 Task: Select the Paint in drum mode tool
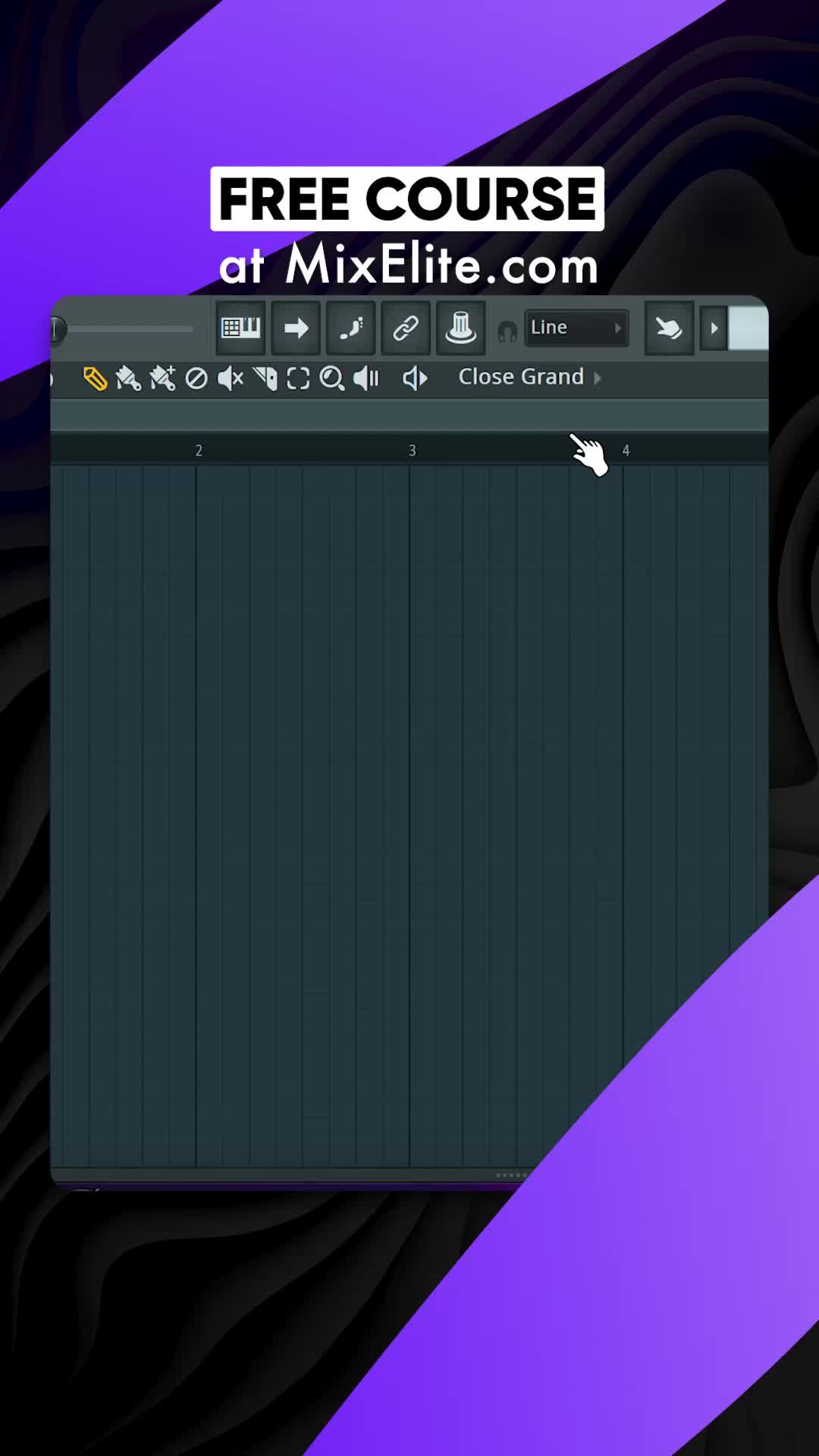pyautogui.click(x=162, y=378)
